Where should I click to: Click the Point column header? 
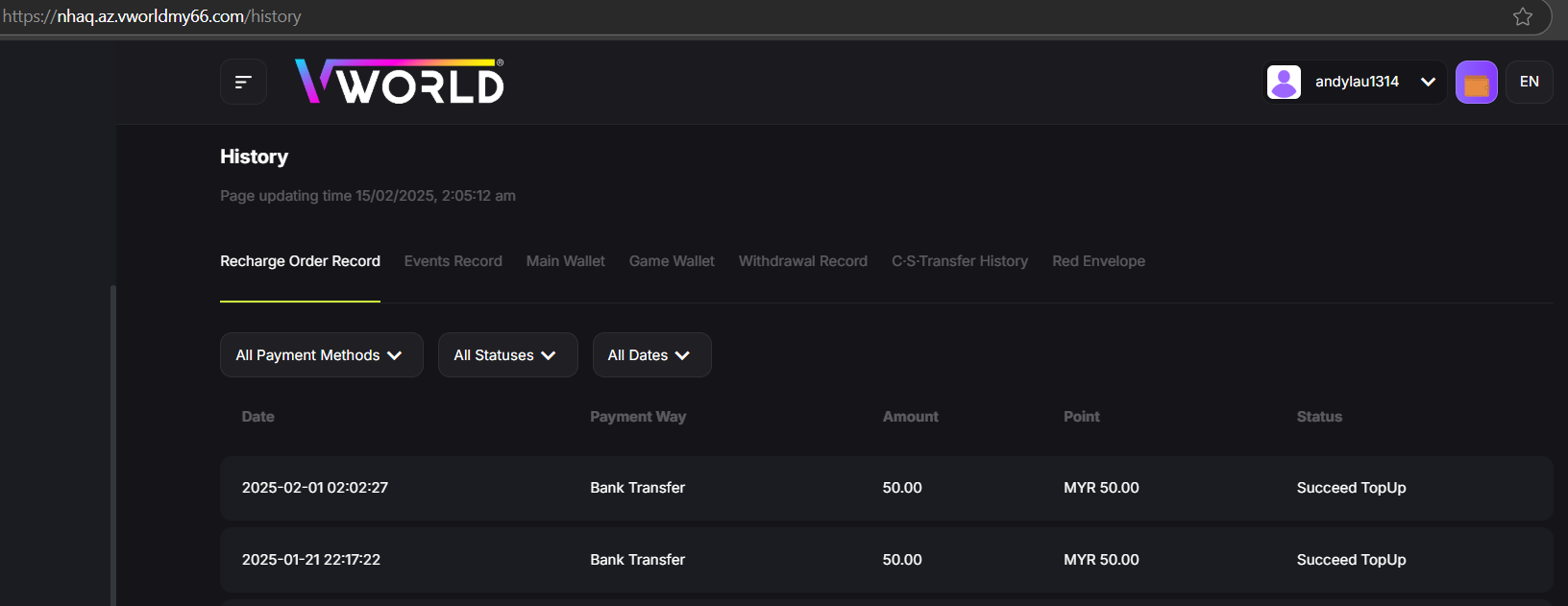click(x=1082, y=417)
